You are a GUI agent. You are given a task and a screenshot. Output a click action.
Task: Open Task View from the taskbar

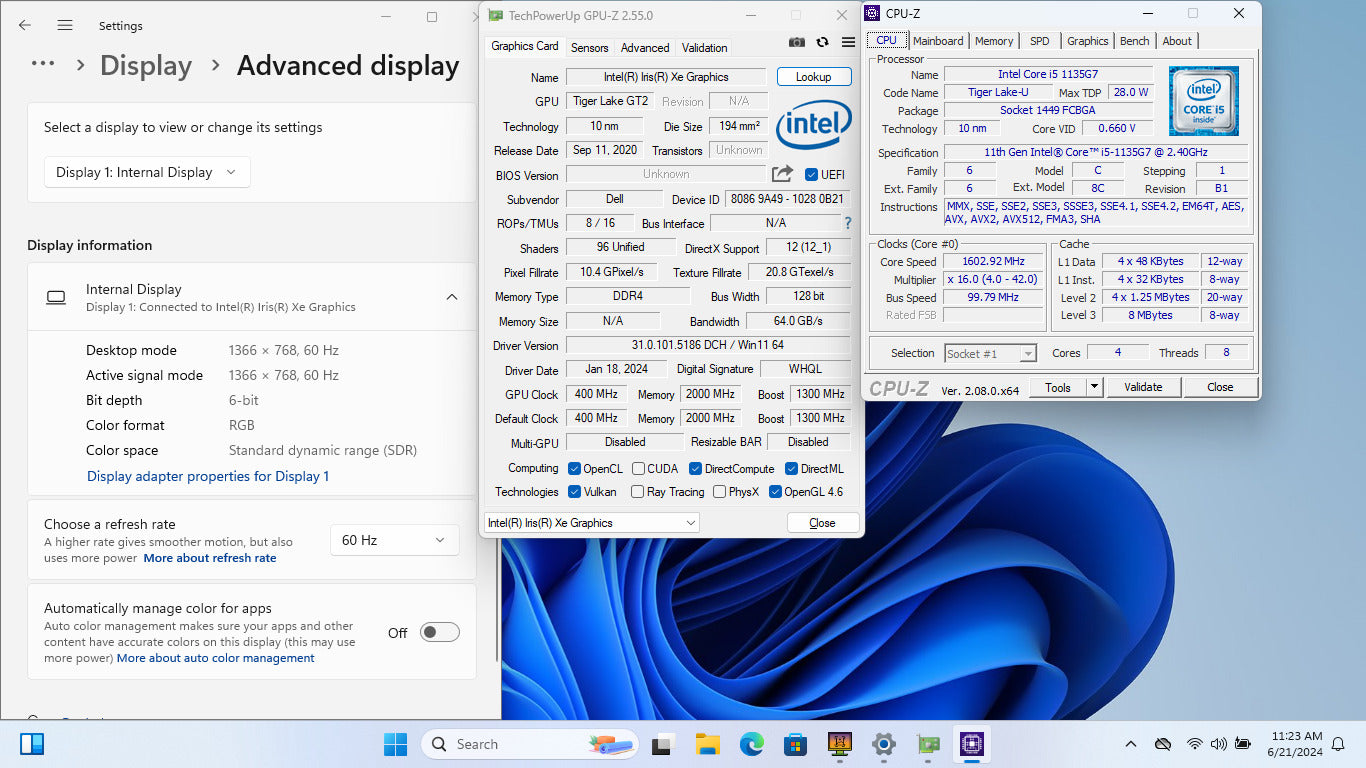662,744
